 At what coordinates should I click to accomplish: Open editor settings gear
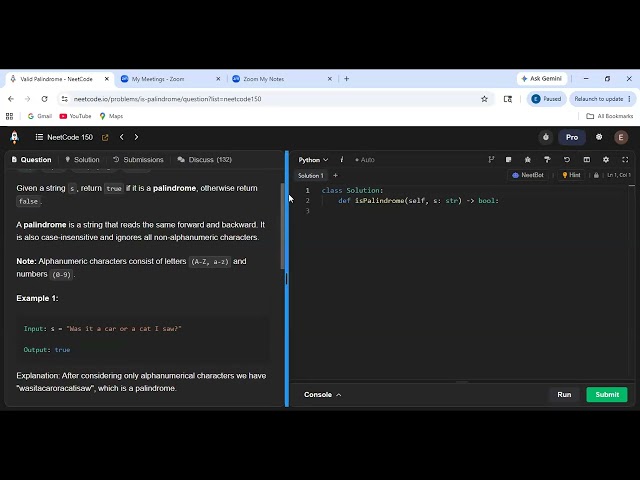(606, 160)
